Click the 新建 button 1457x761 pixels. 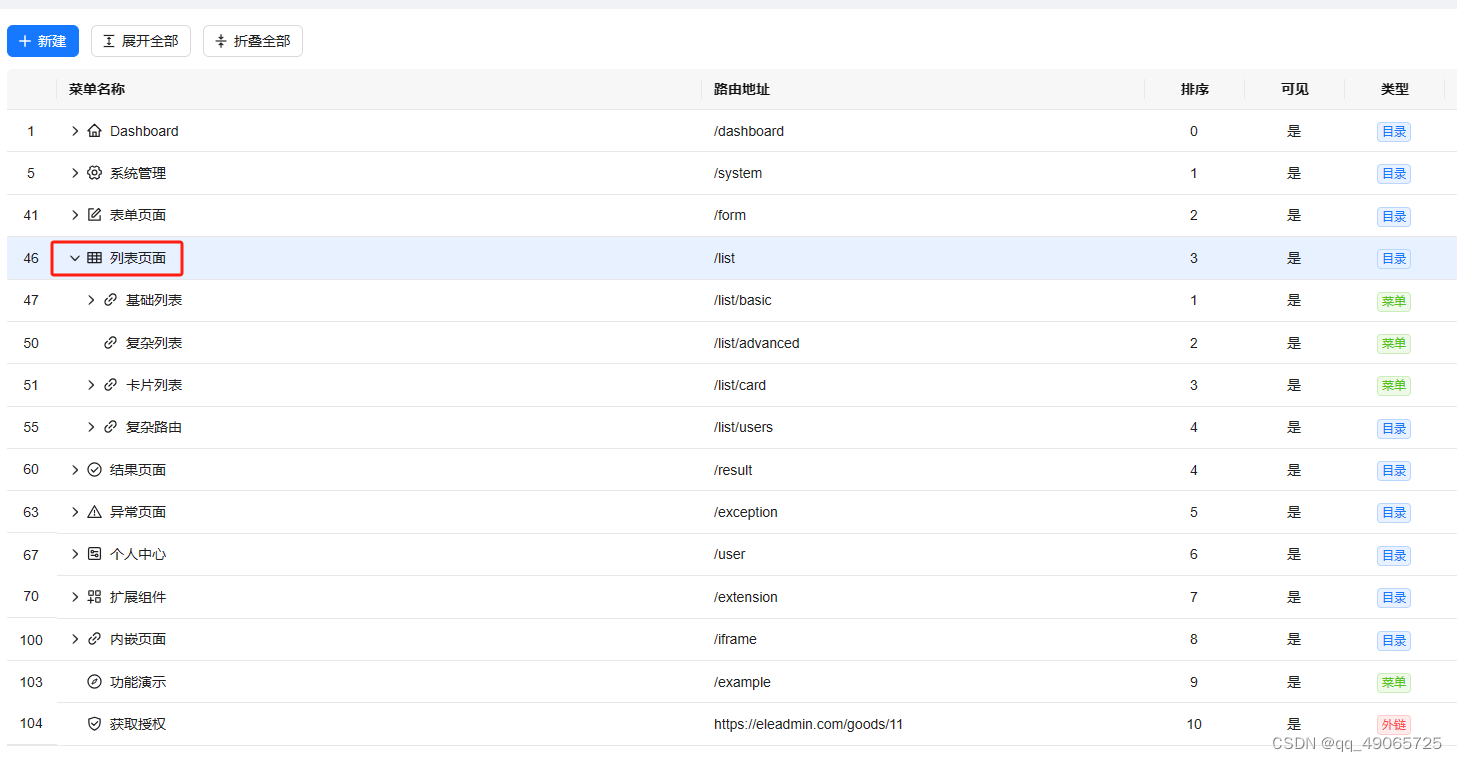pos(43,41)
